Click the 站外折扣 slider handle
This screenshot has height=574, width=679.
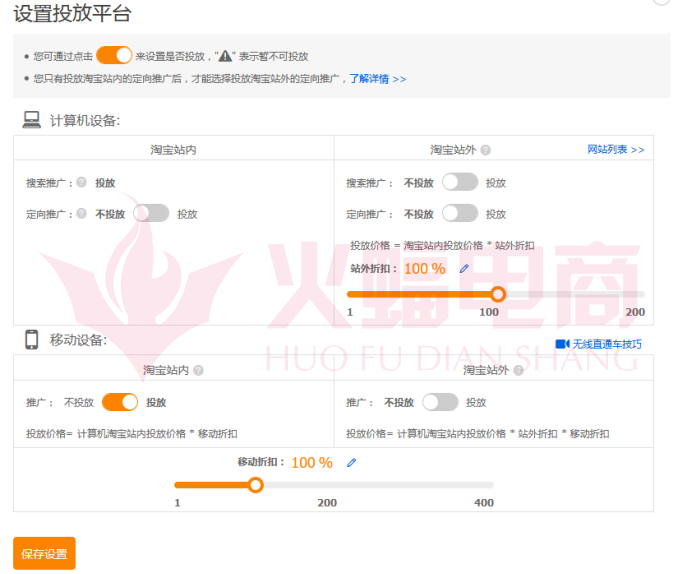498,294
